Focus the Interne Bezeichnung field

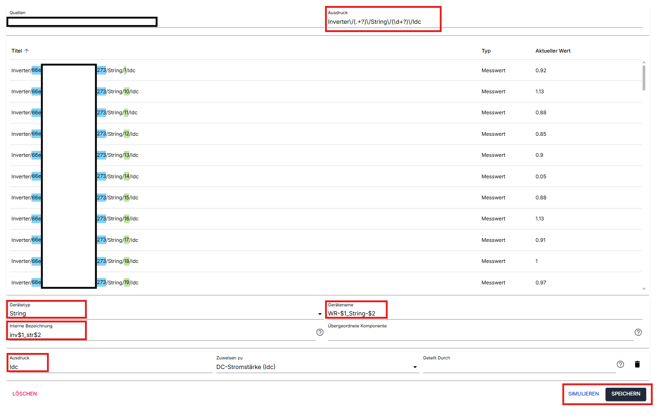point(160,335)
